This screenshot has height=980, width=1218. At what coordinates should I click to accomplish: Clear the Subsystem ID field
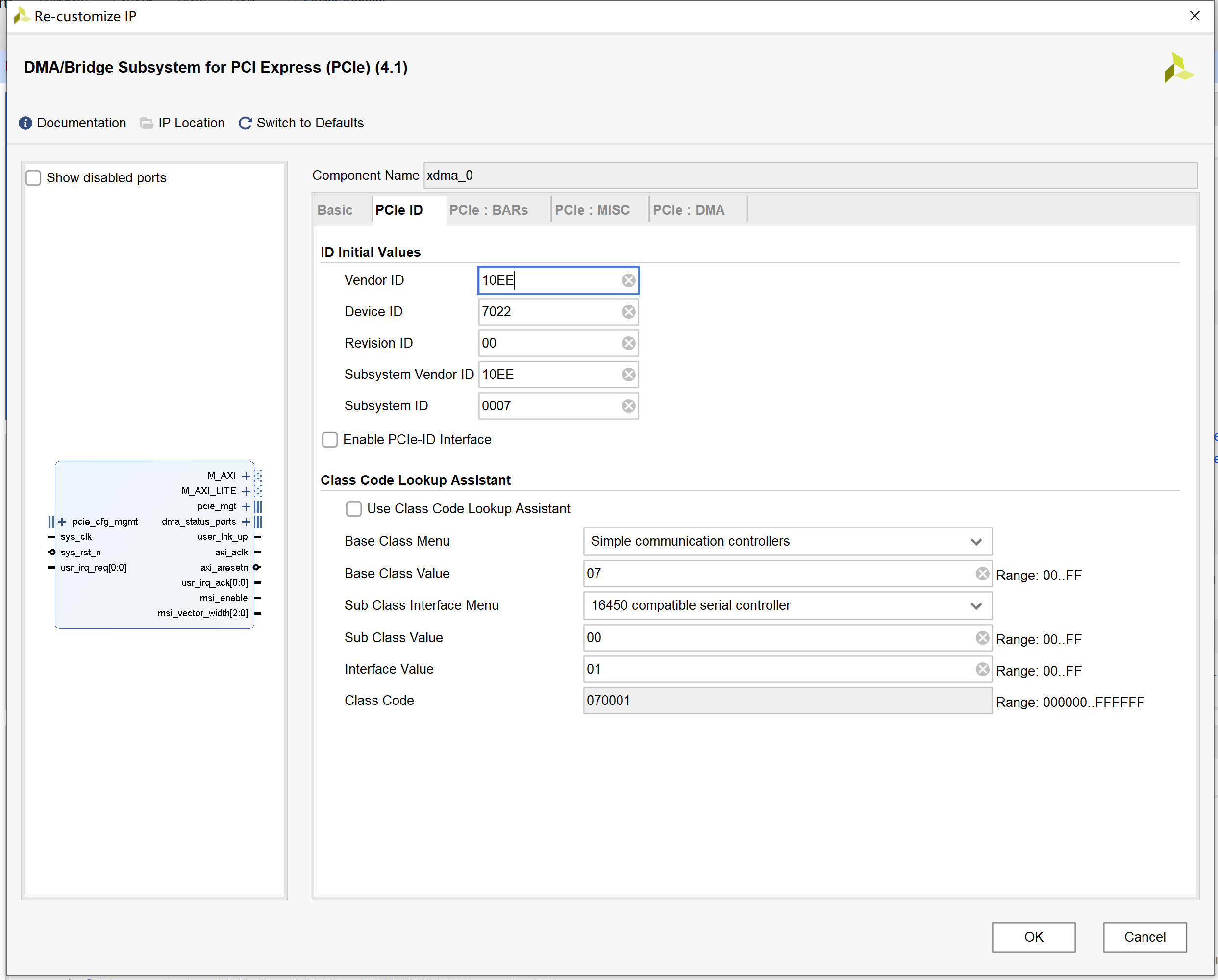[x=628, y=406]
